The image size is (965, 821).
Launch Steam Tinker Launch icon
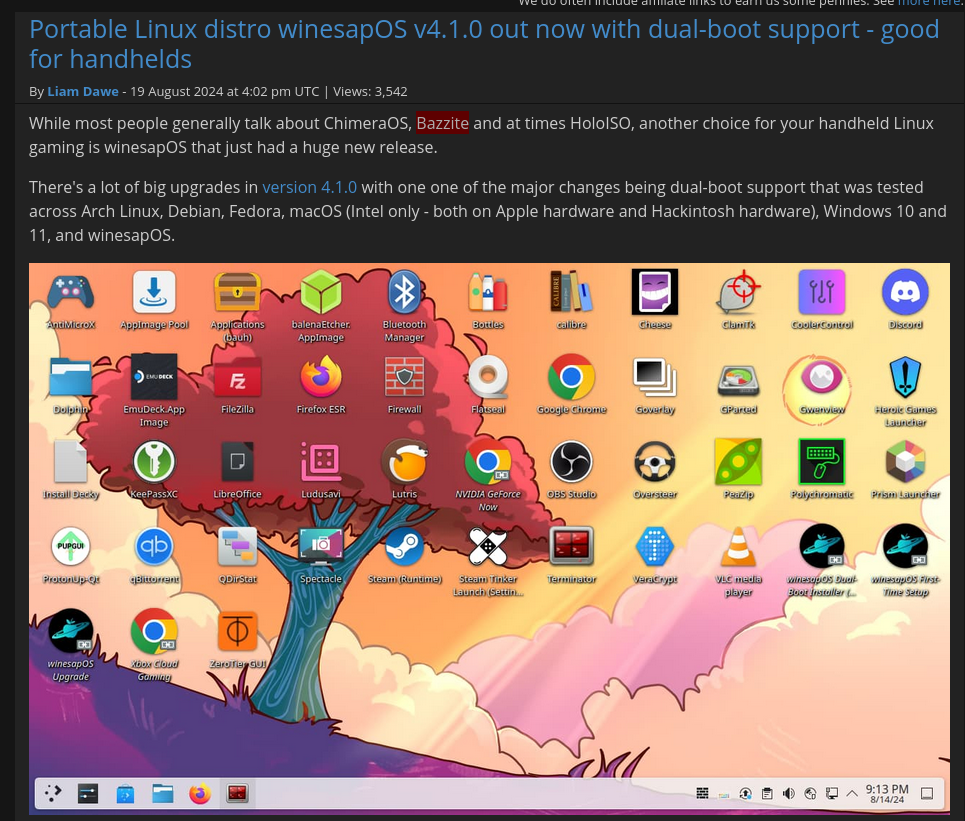[488, 546]
